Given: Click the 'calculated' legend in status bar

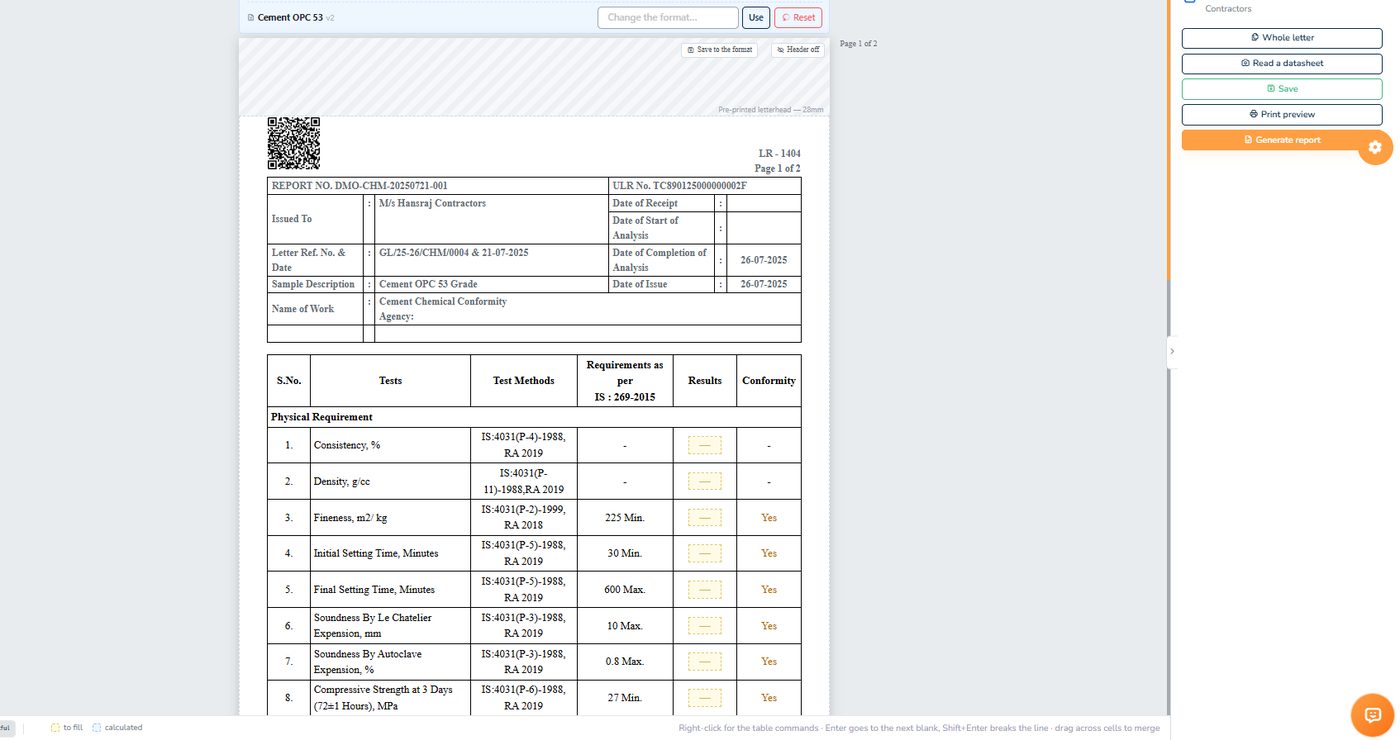Looking at the screenshot, I should 117,727.
